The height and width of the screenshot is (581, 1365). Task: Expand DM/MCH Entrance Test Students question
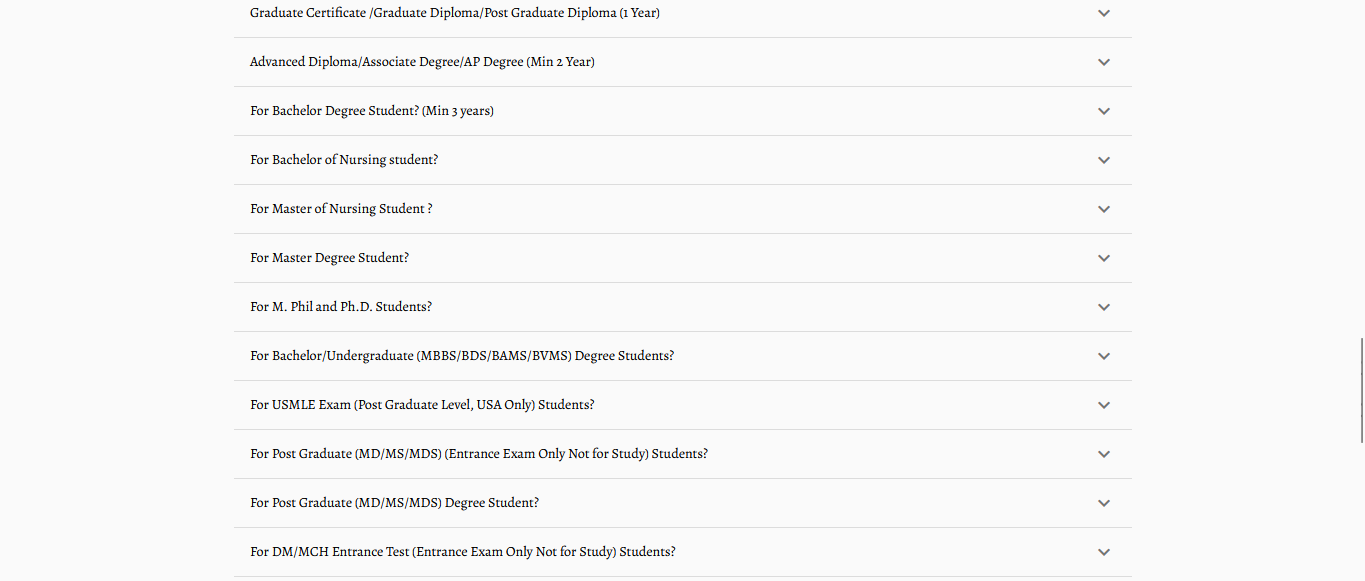(x=1104, y=552)
